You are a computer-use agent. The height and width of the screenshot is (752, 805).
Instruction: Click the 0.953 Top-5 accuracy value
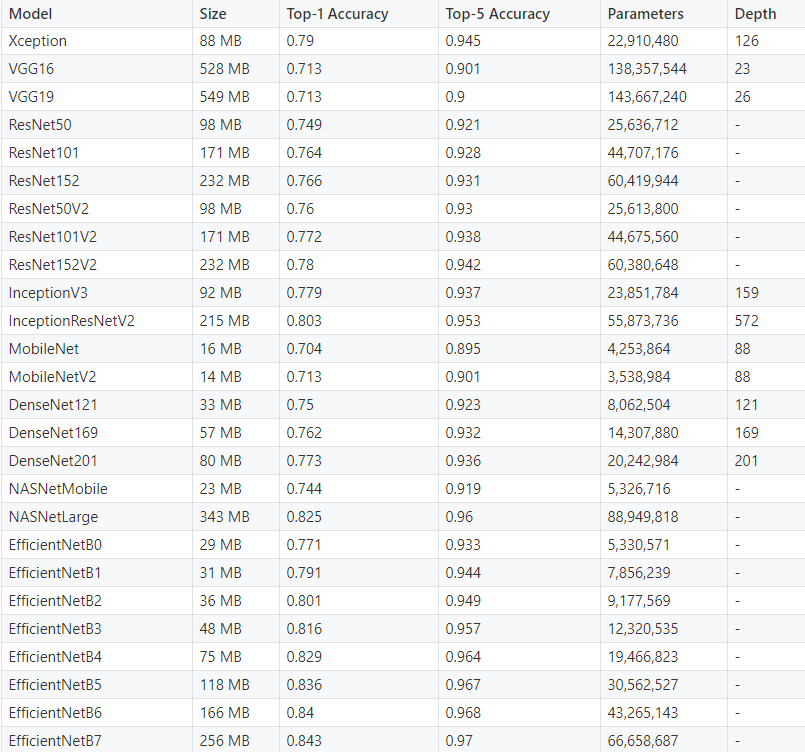(463, 321)
